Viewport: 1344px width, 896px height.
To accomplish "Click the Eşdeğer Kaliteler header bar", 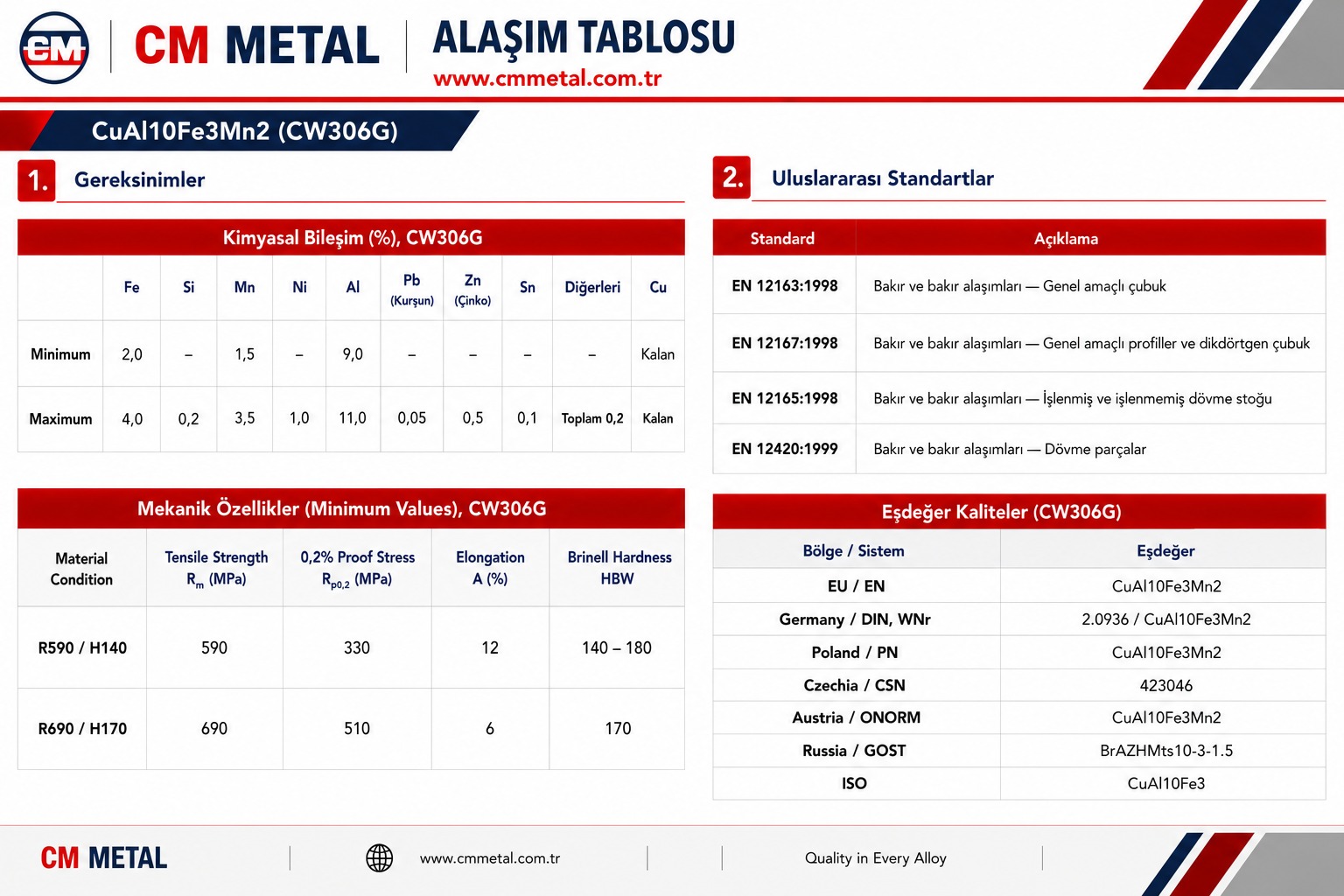I will tap(1019, 511).
